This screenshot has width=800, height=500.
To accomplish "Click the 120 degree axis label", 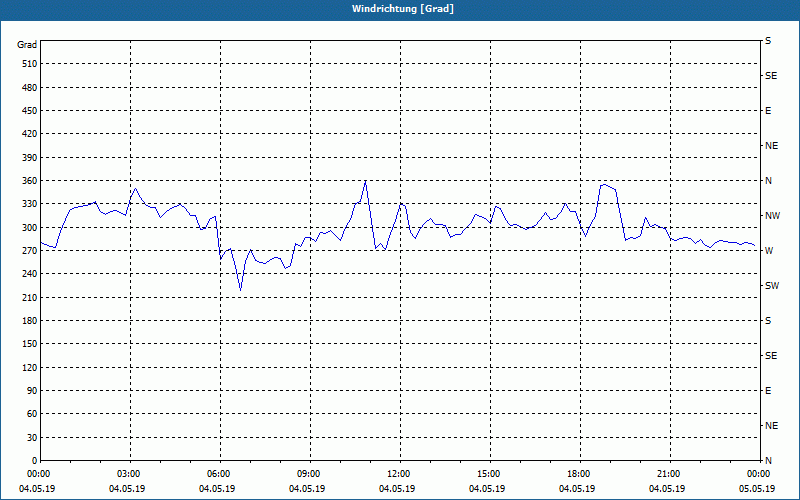I will pos(30,367).
